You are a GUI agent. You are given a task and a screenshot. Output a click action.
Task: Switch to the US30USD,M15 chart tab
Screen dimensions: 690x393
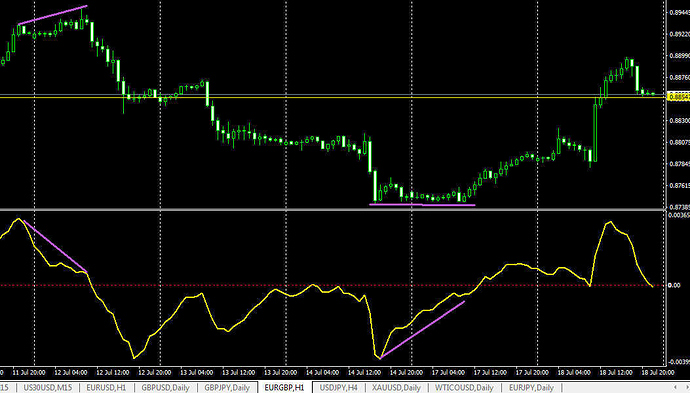pyautogui.click(x=48, y=388)
